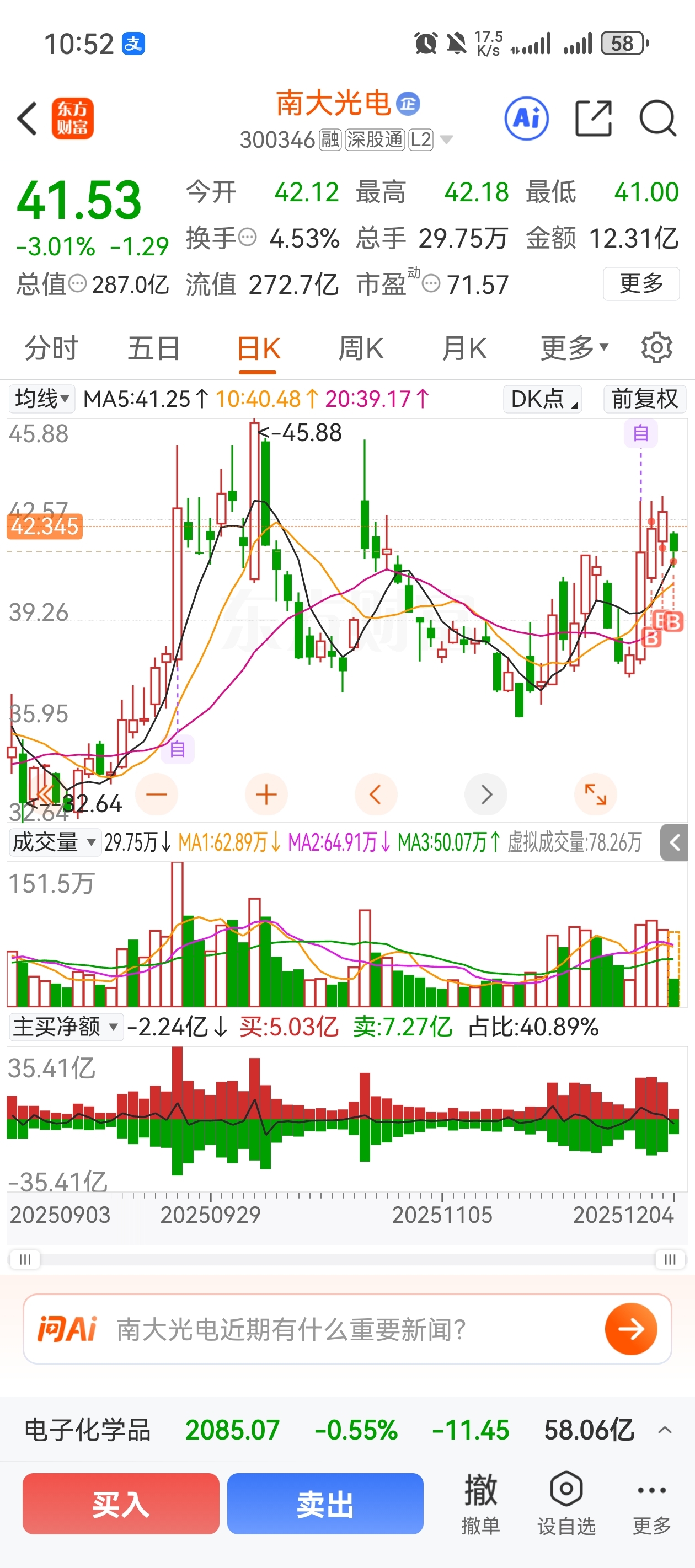Toggle the DK点 indicator
The width and height of the screenshot is (695, 1568).
pos(542,399)
